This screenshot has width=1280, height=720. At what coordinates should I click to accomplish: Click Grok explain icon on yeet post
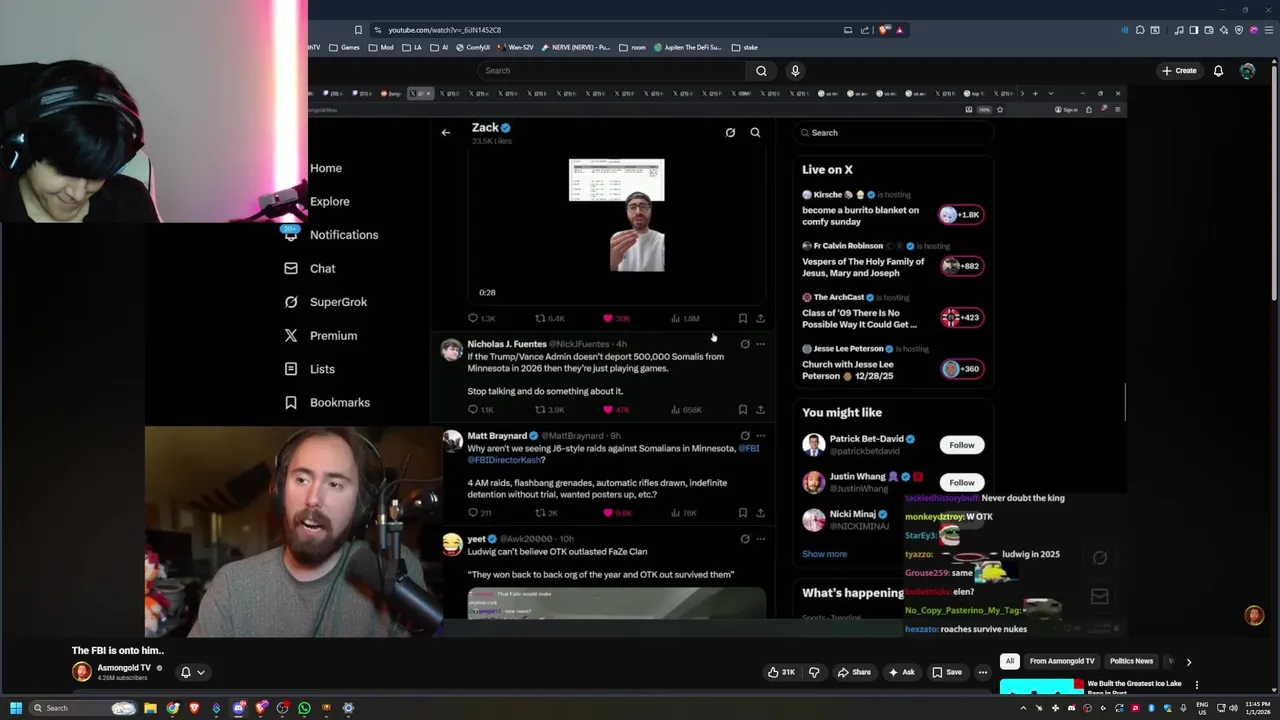(744, 539)
